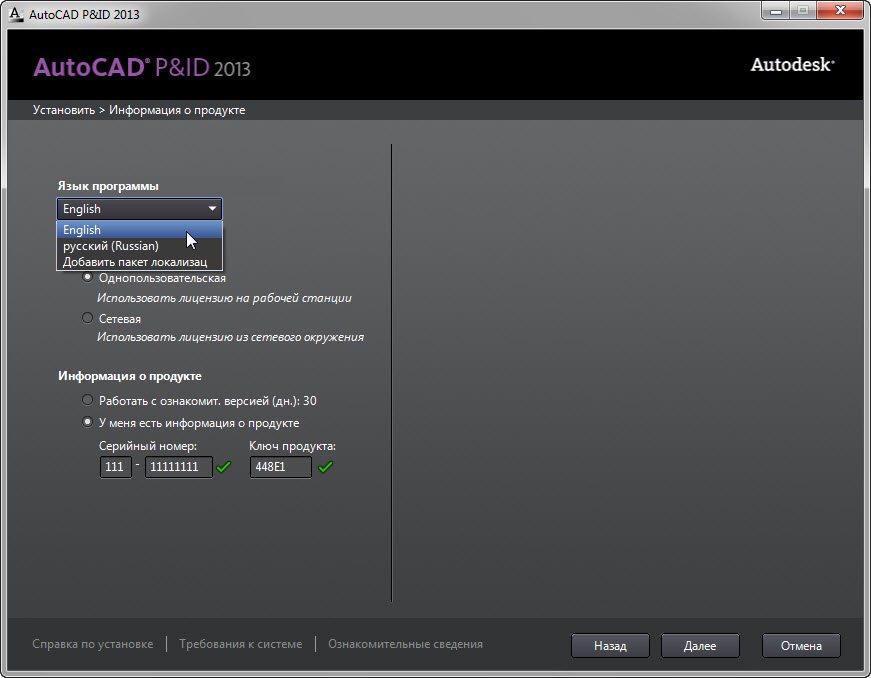Screen dimensions: 871x678
Task: Click the 'Информация о продукте' breadcrumb item
Action: [175, 109]
